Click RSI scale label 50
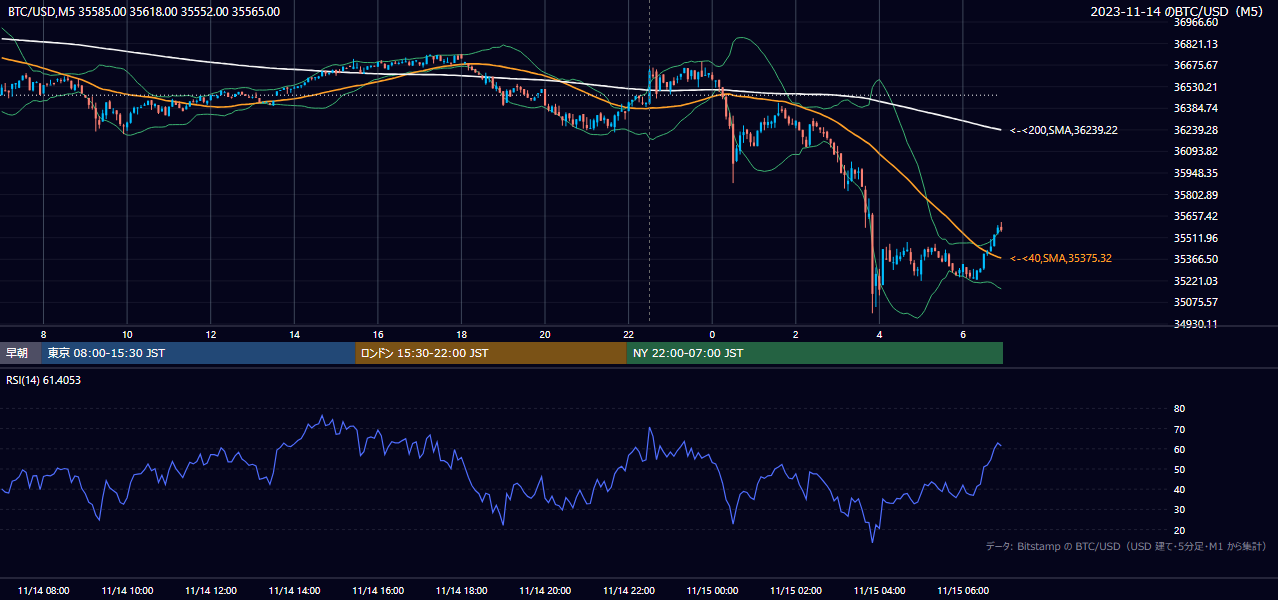Viewport: 1278px width, 600px height. click(1179, 470)
